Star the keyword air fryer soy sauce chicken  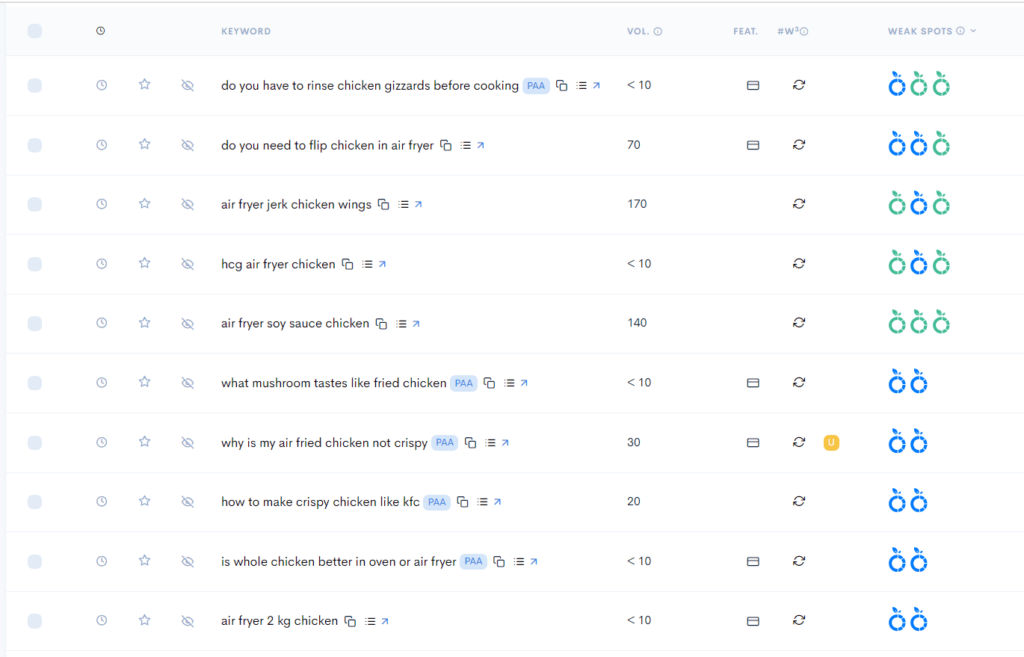click(144, 323)
